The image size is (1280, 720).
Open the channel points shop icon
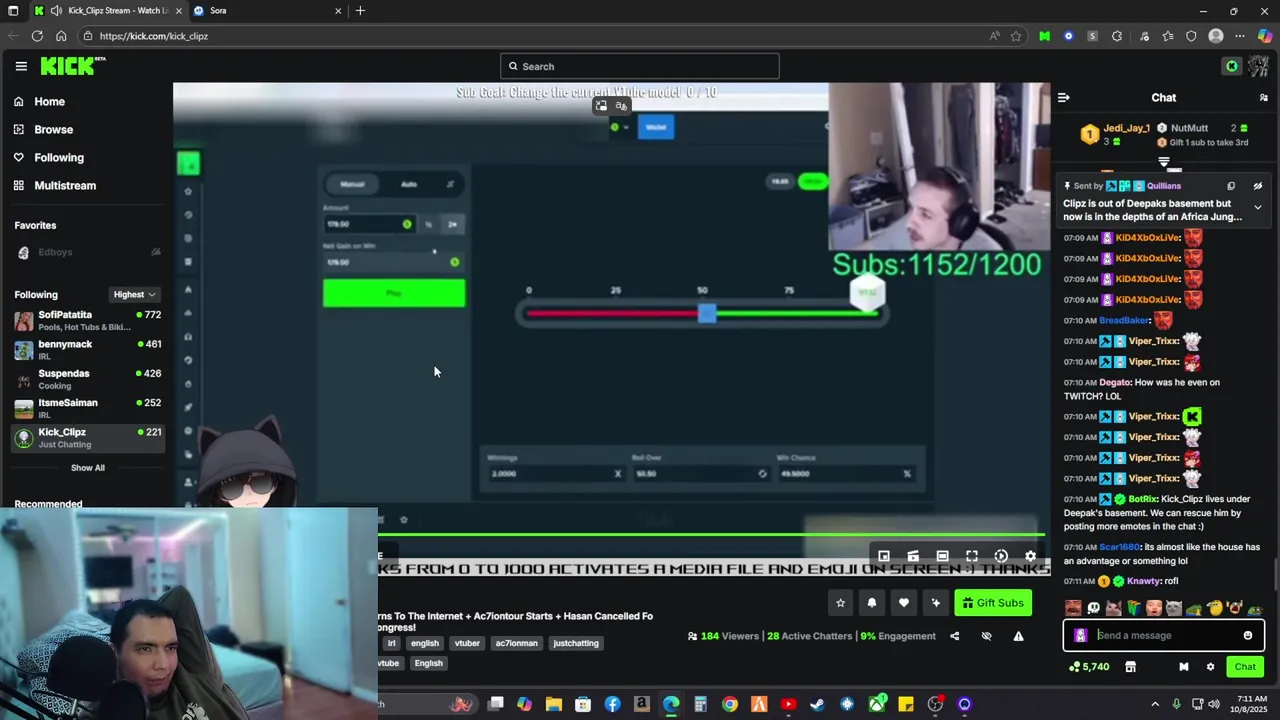1131,667
